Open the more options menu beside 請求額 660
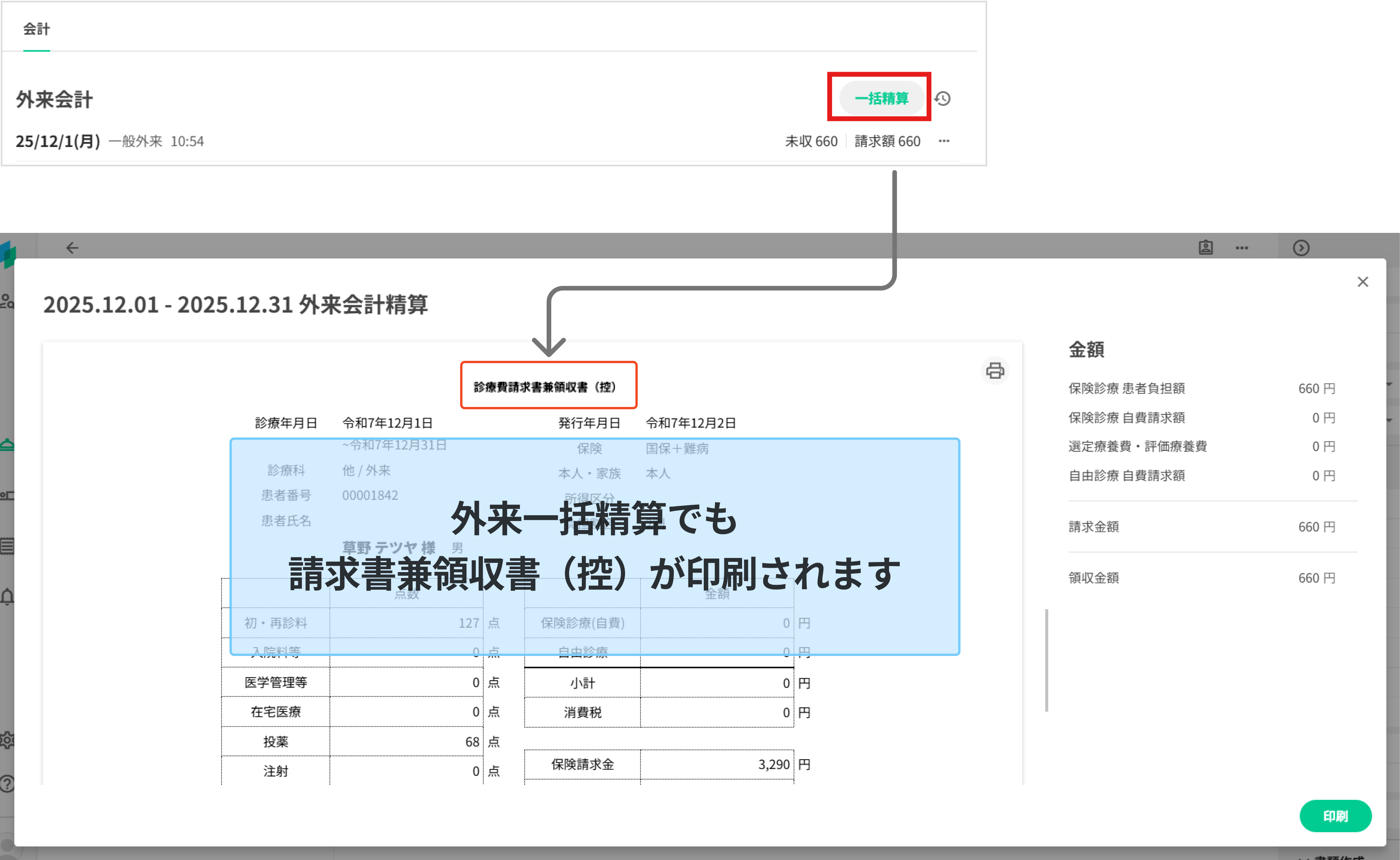The height and width of the screenshot is (860, 1400). click(x=944, y=141)
